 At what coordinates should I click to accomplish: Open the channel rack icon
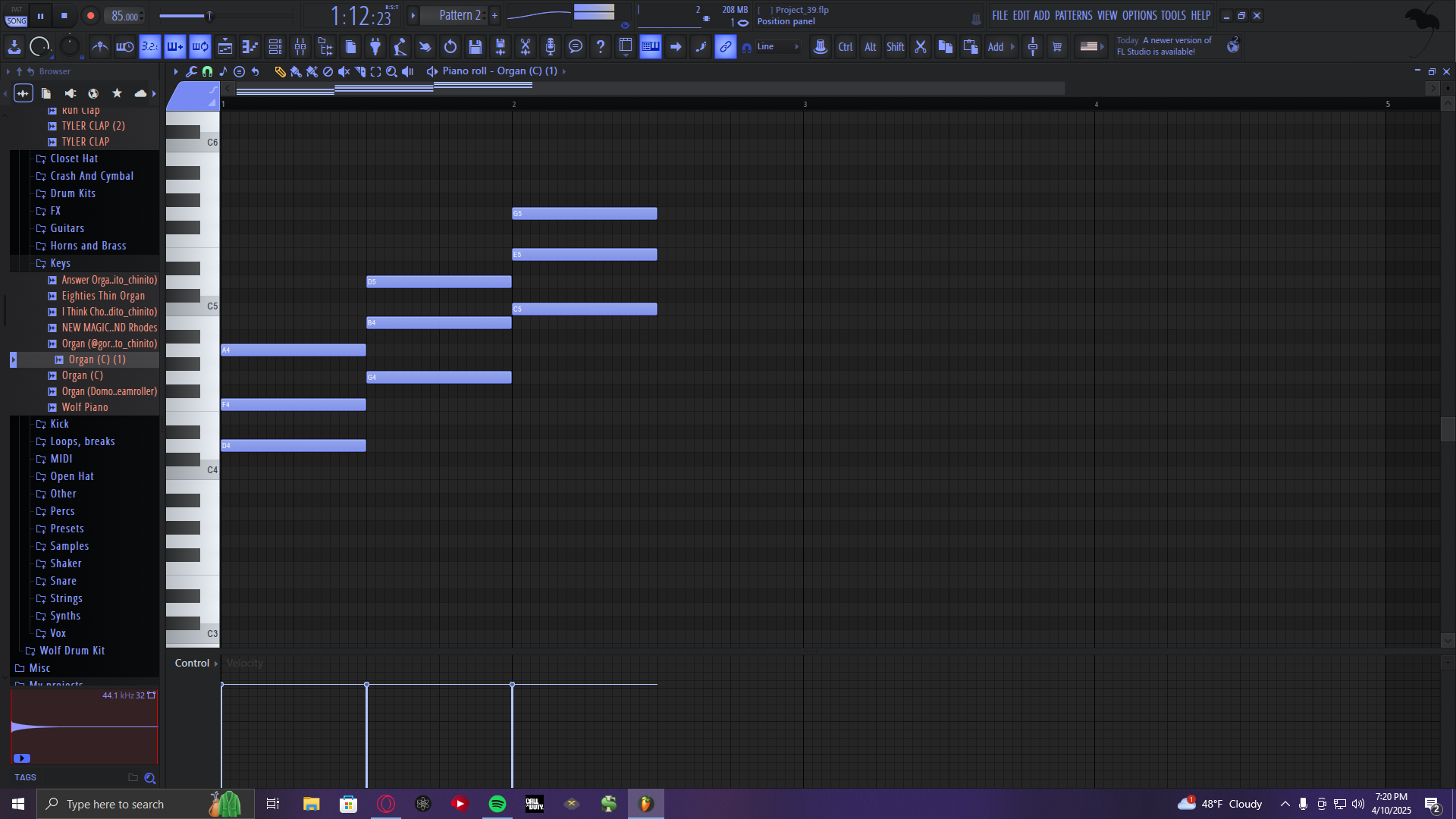275,47
